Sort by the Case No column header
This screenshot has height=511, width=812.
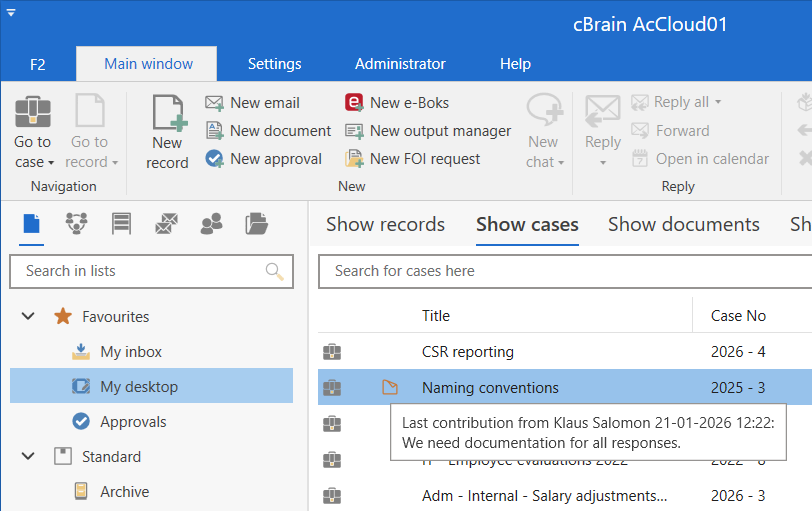[738, 316]
